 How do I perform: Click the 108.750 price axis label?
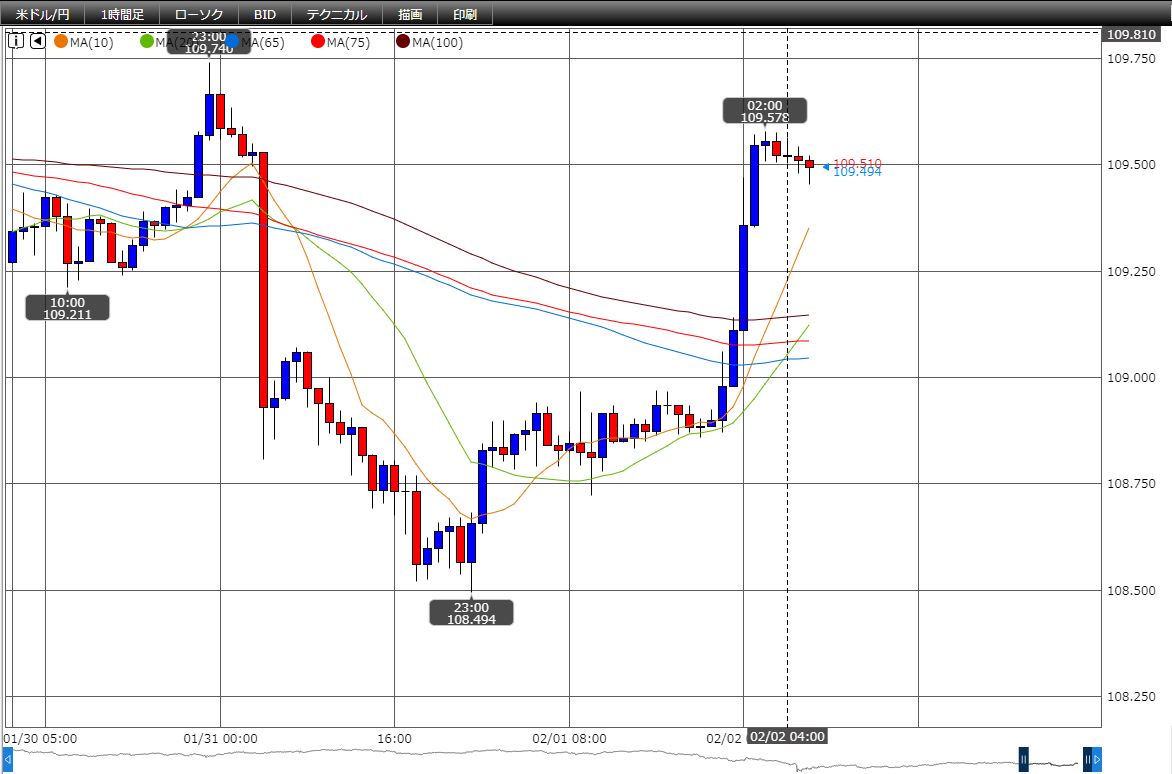tap(1131, 484)
